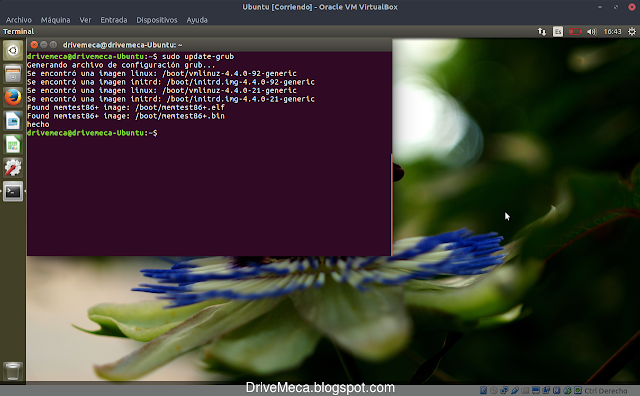Screen dimensions: 640x396
Task: Click the sudo update-grub command text
Action: coord(198,56)
